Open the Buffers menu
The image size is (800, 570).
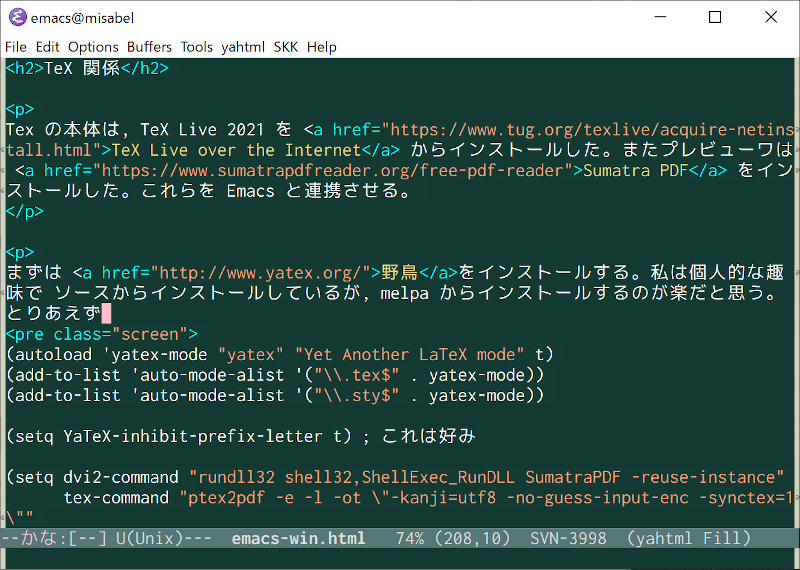coord(149,47)
